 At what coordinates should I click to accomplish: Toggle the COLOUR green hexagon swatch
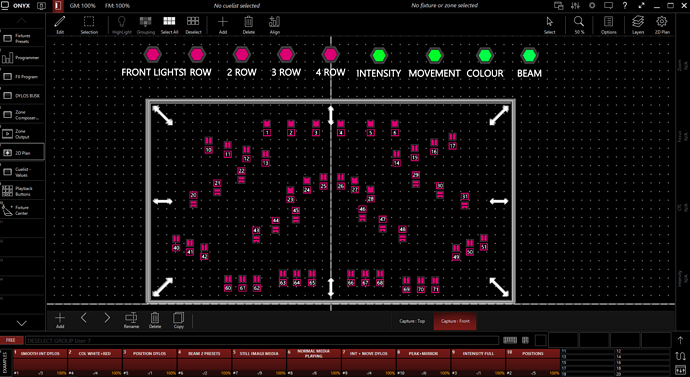tap(485, 55)
